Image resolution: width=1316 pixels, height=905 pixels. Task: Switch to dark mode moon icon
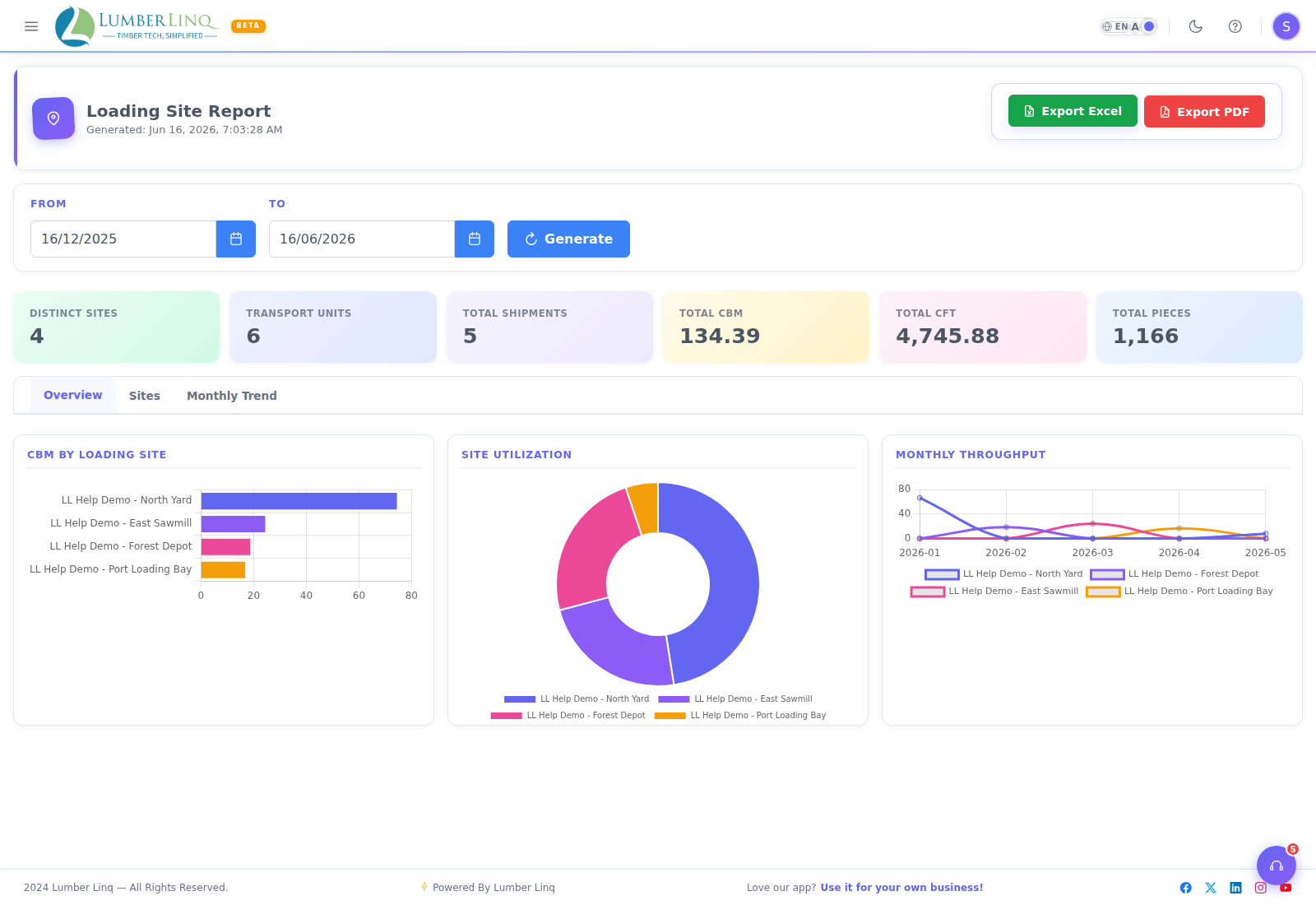1196,26
